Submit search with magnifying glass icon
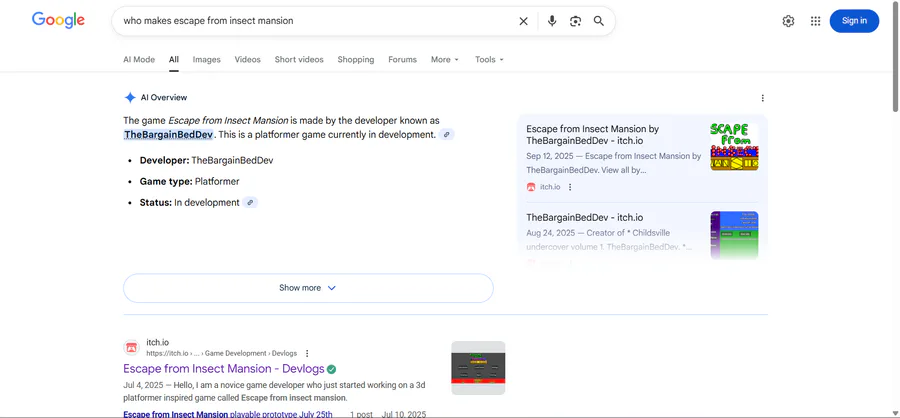This screenshot has height=418, width=900. point(599,21)
